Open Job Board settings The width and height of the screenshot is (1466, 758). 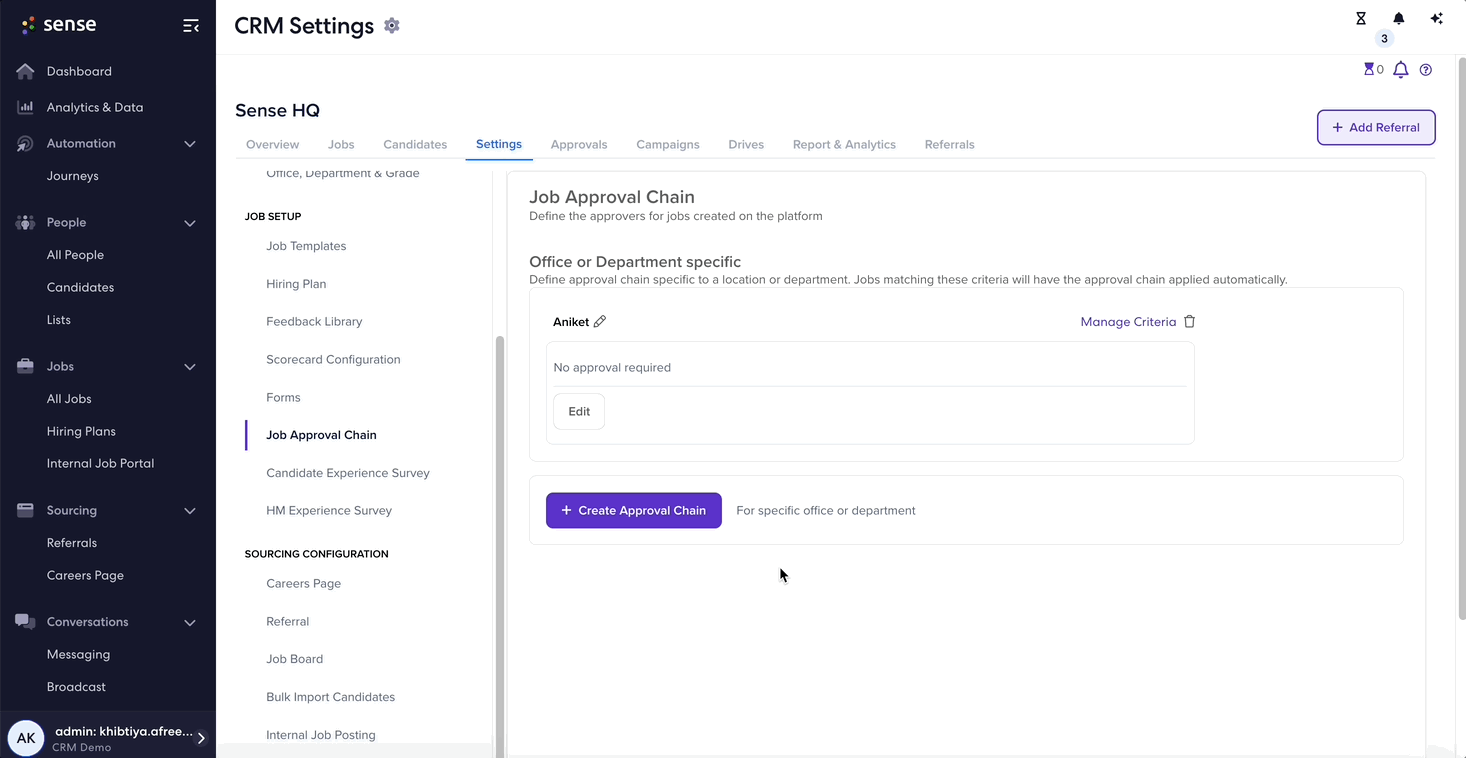[x=294, y=659]
